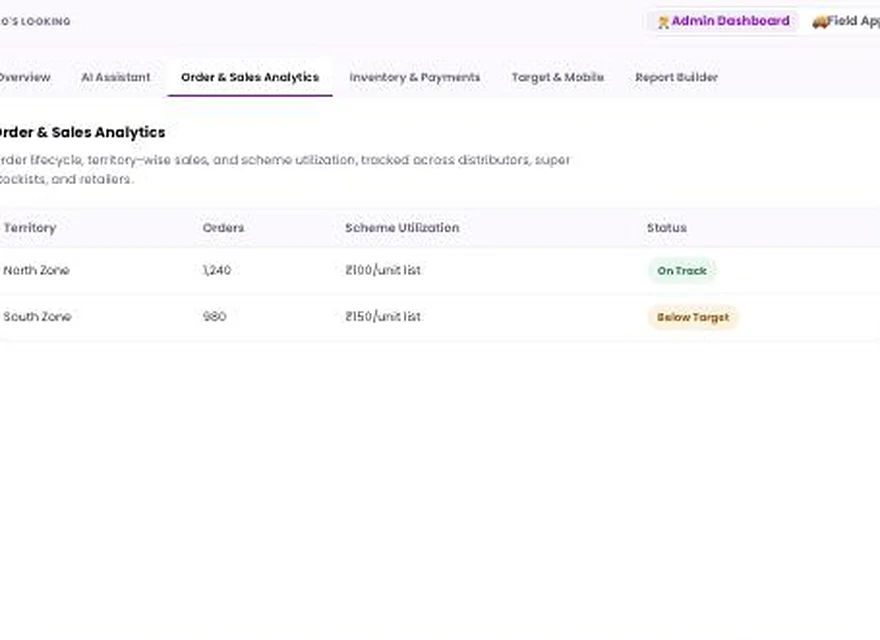Click the Orders column header
Viewport: 880px width, 640px height.
pyautogui.click(x=223, y=228)
